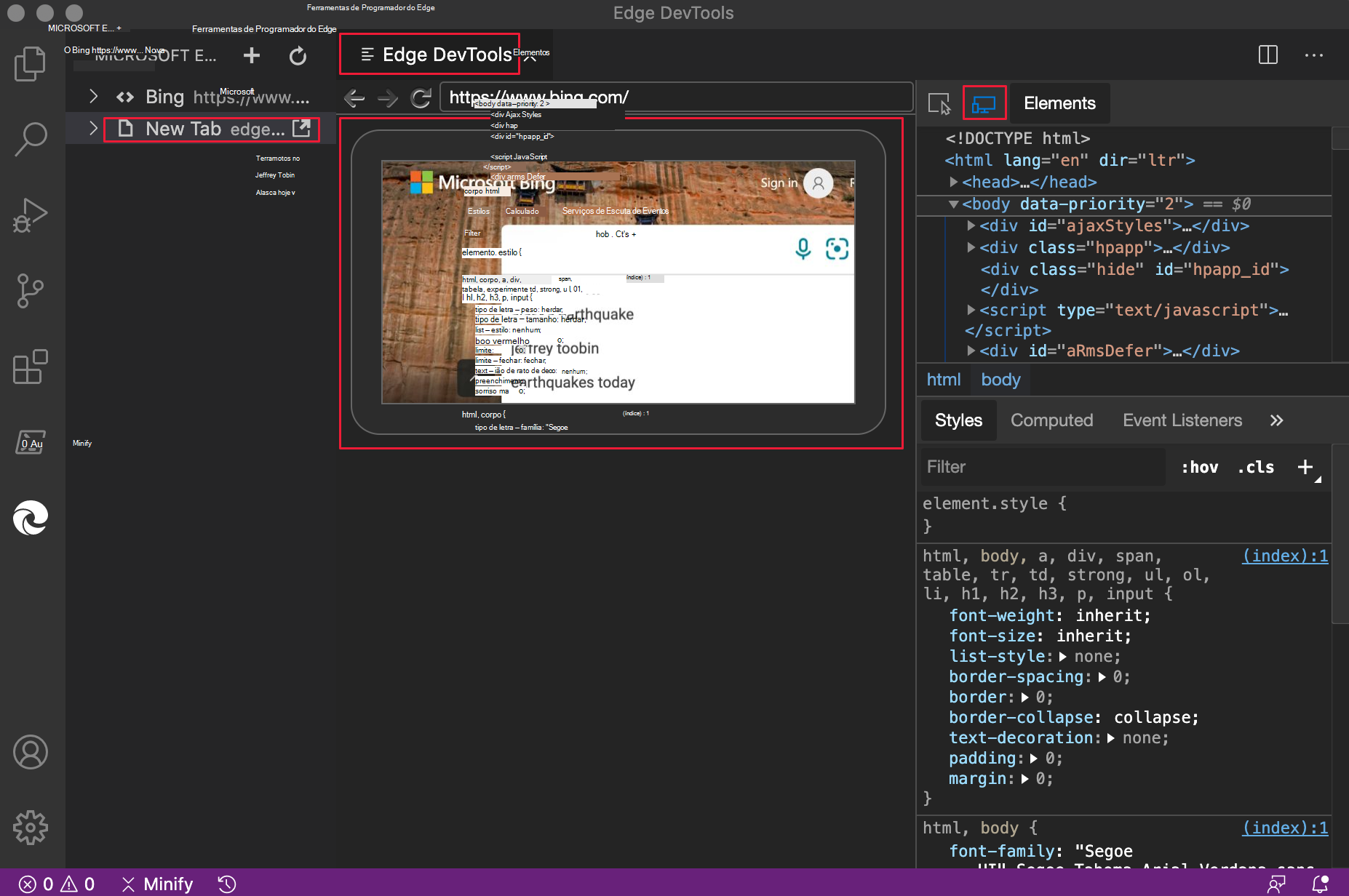Expand the div id ajaxStyles node
The width and height of the screenshot is (1349, 896).
971,225
